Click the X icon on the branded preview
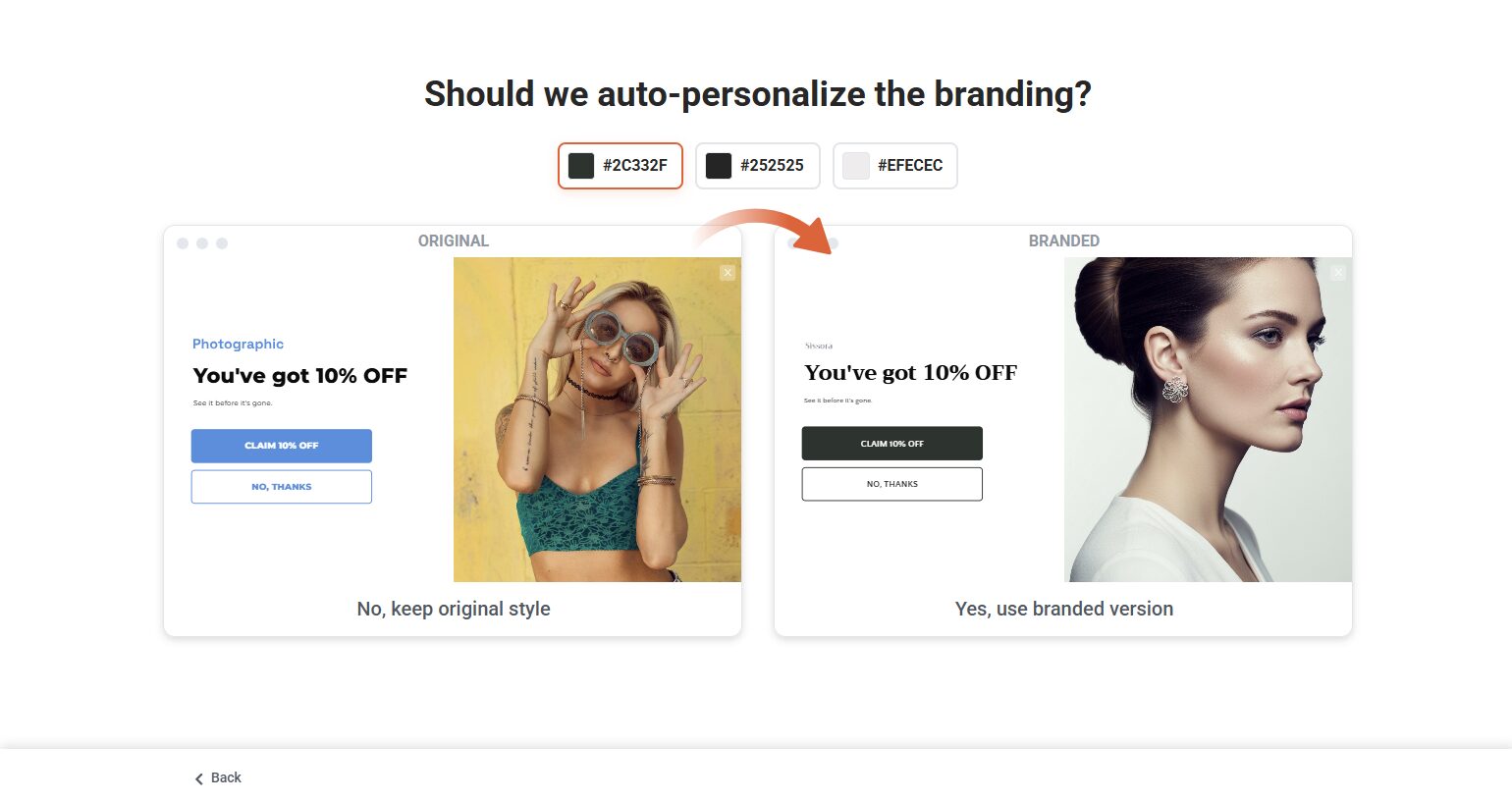 coord(1338,272)
